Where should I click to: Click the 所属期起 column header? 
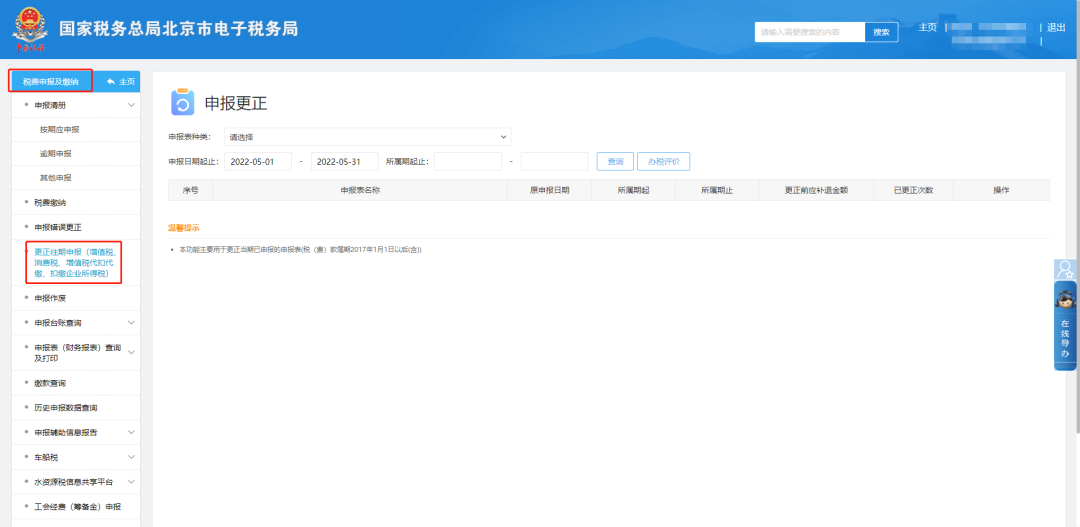tap(633, 190)
